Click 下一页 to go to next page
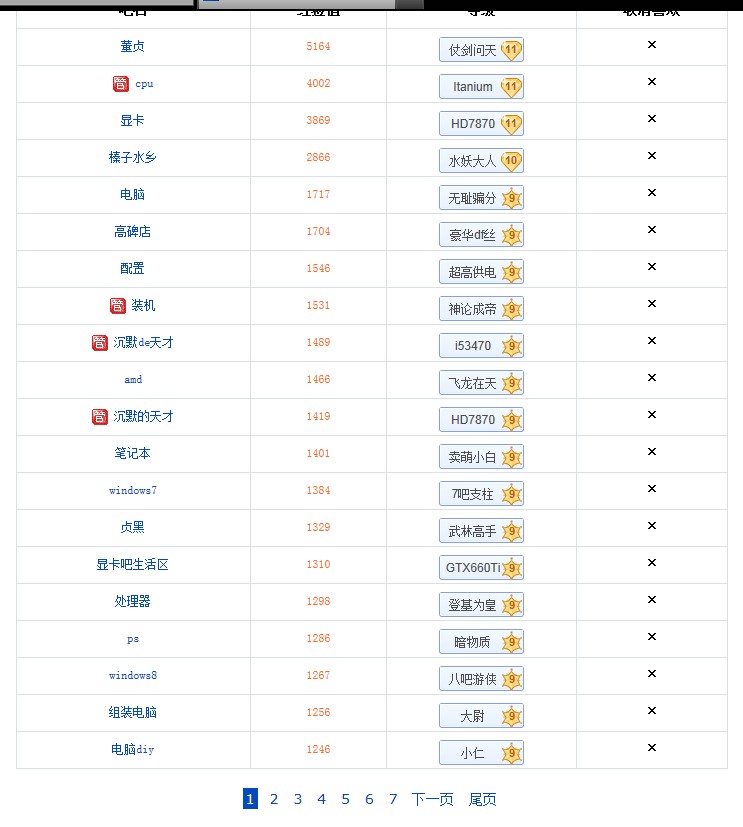 [433, 799]
